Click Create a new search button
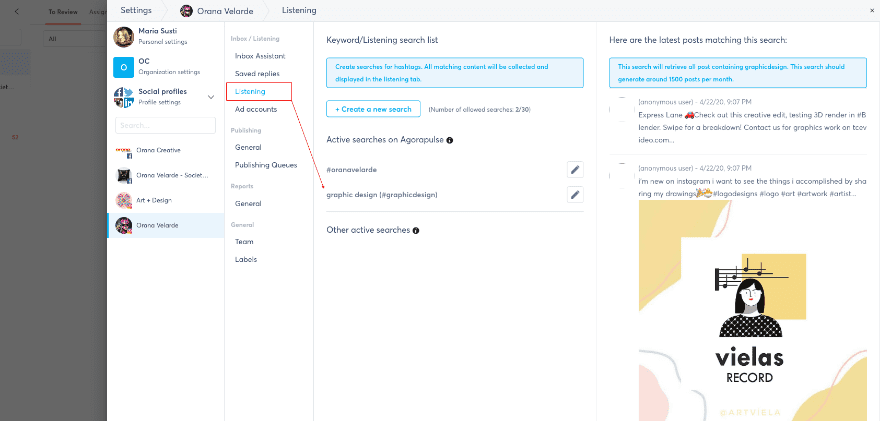The image size is (880, 421). [x=373, y=108]
